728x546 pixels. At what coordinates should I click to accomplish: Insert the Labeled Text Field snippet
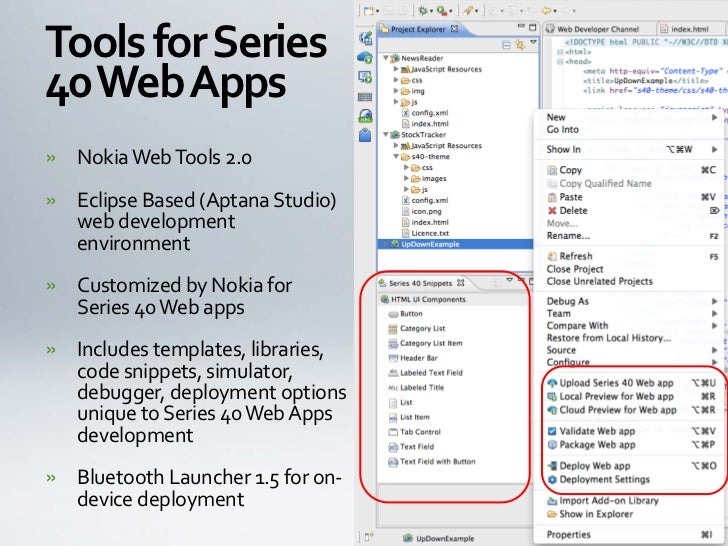click(425, 373)
